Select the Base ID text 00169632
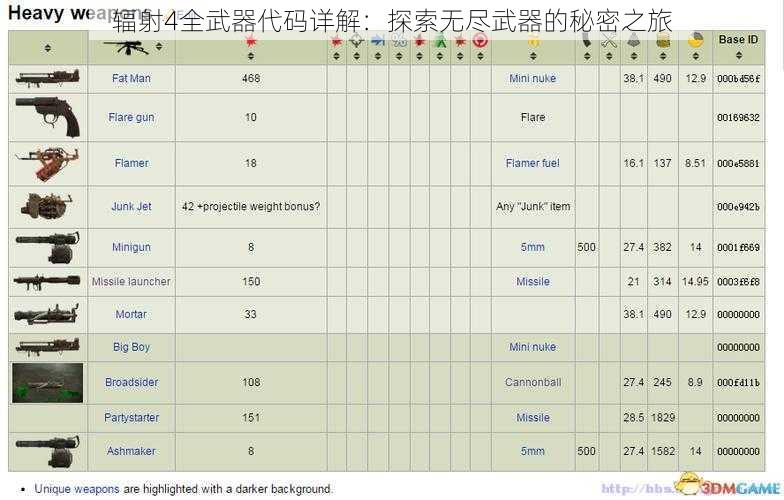 click(739, 118)
